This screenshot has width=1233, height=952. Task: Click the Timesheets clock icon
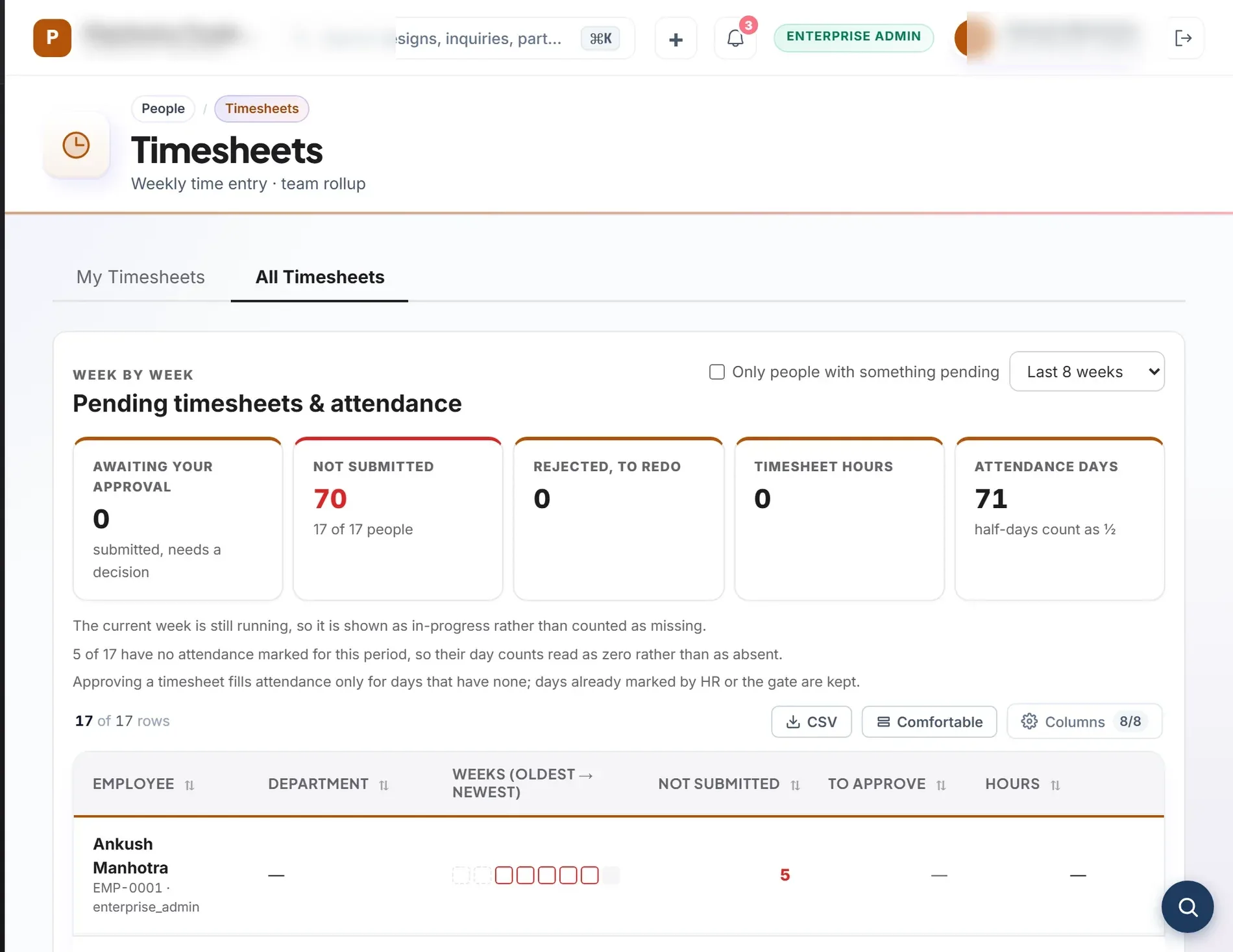[76, 145]
